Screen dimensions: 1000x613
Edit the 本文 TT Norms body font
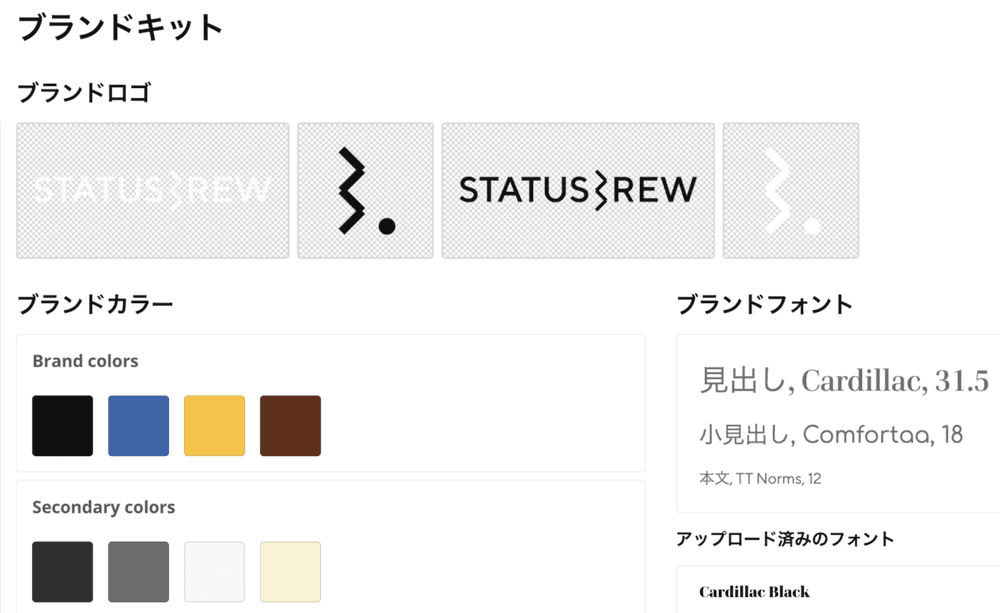tap(760, 479)
